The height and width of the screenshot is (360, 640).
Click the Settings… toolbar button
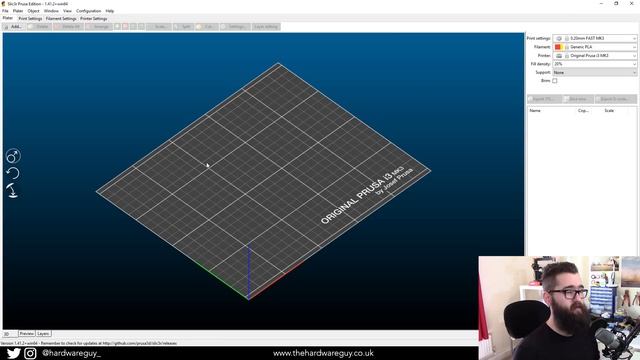[x=235, y=27]
